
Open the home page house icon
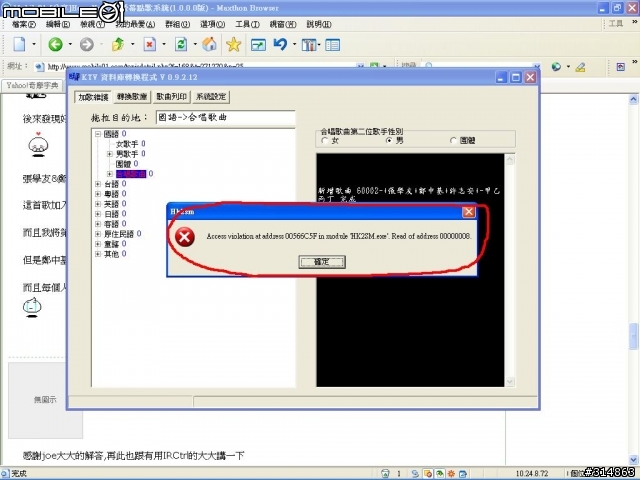(x=209, y=44)
